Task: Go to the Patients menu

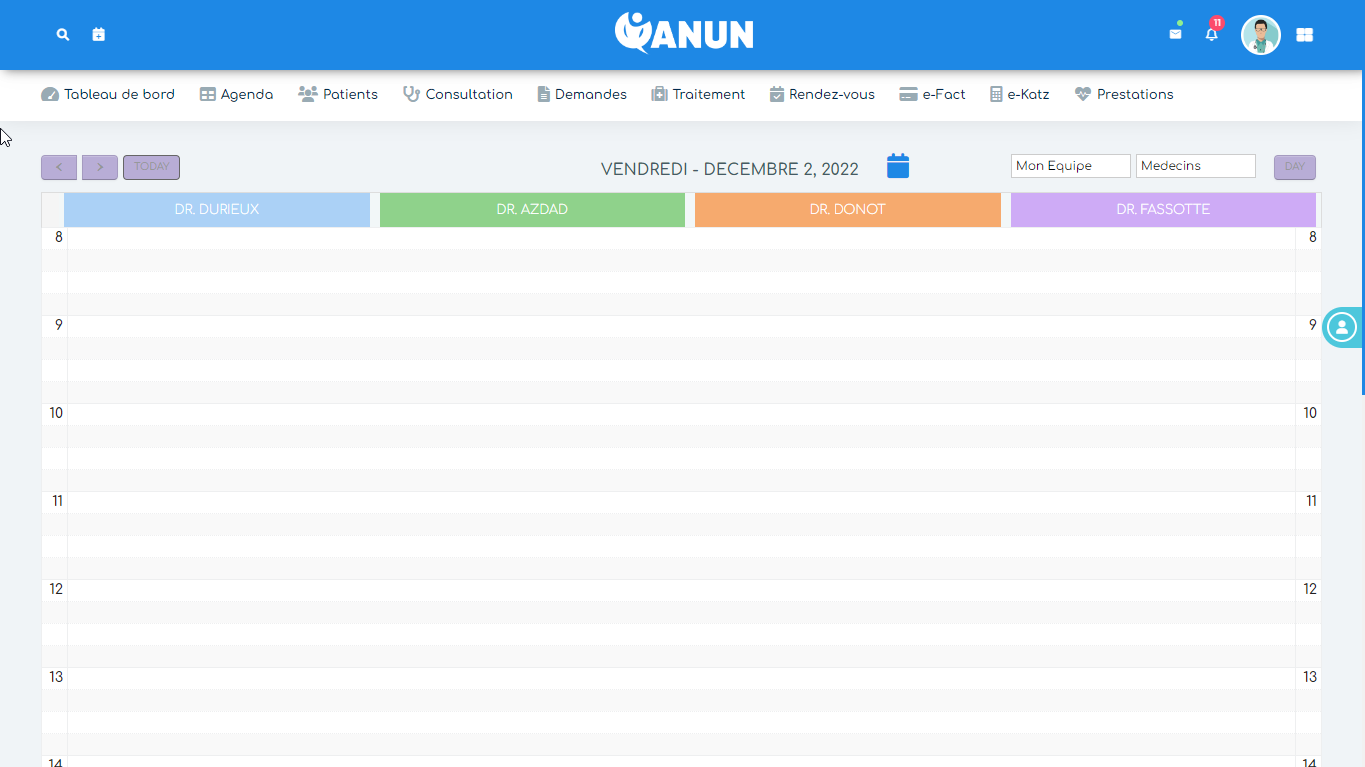Action: 338,94
